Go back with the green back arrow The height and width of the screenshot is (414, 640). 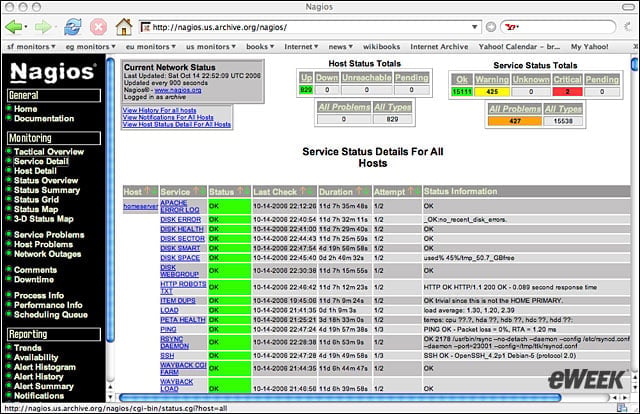pyautogui.click(x=13, y=27)
